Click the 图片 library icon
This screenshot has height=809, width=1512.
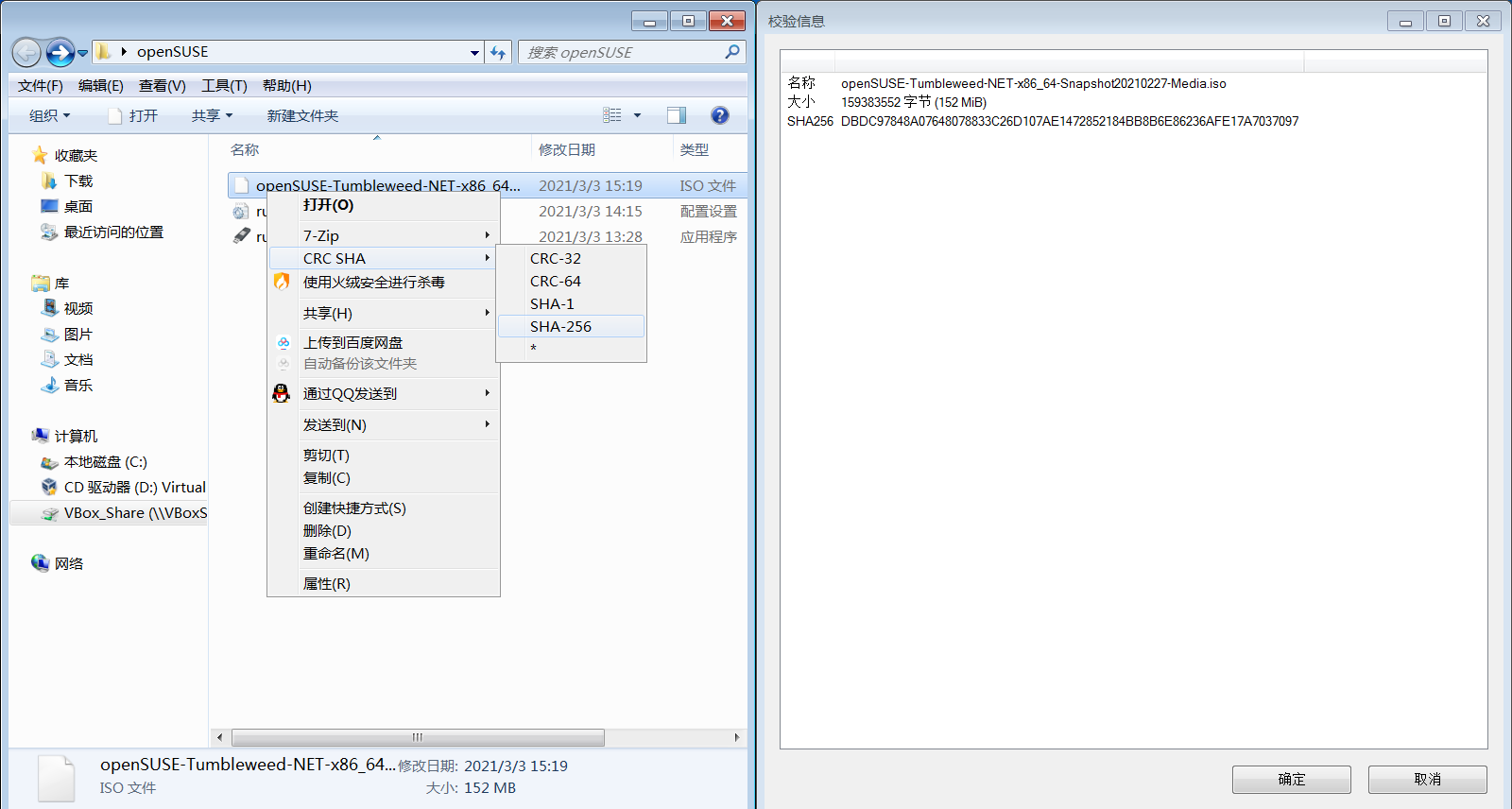49,334
